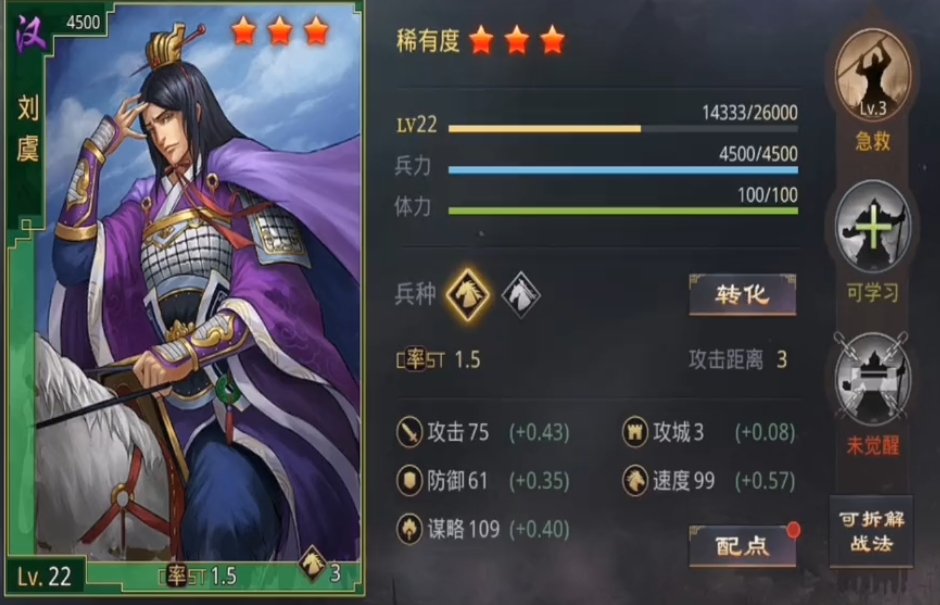This screenshot has height=605, width=940.
Task: Click the 体力 green stamina bar
Action: (623, 211)
